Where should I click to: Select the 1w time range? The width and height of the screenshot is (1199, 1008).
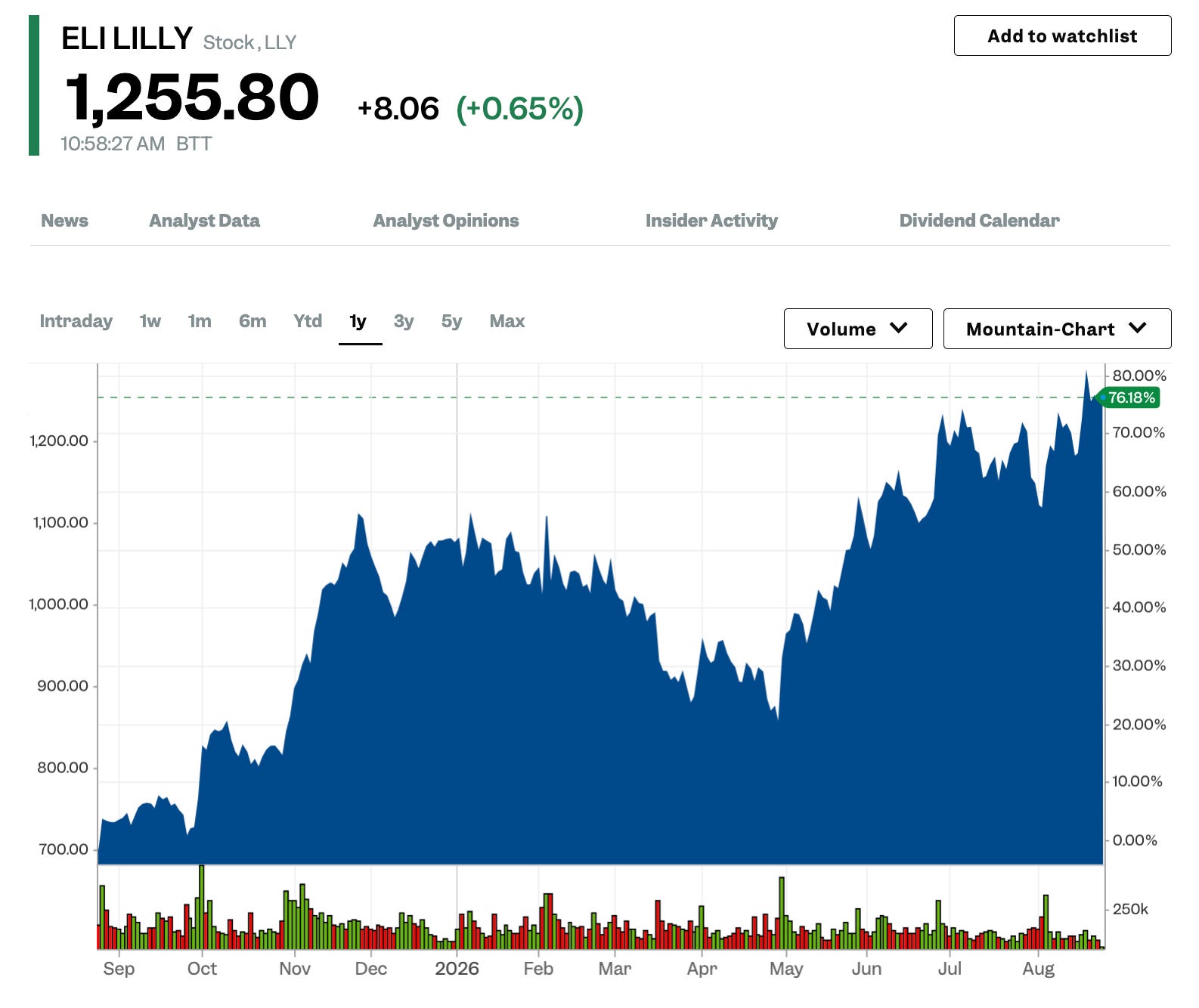(150, 321)
